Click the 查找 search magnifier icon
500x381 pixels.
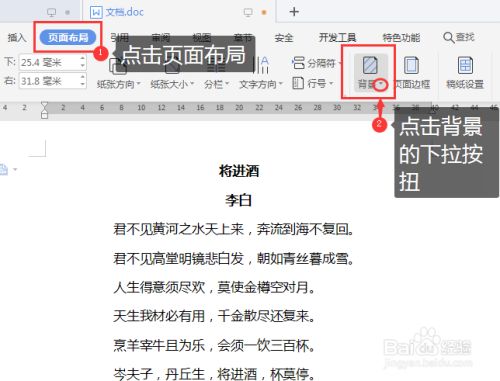pos(449,37)
